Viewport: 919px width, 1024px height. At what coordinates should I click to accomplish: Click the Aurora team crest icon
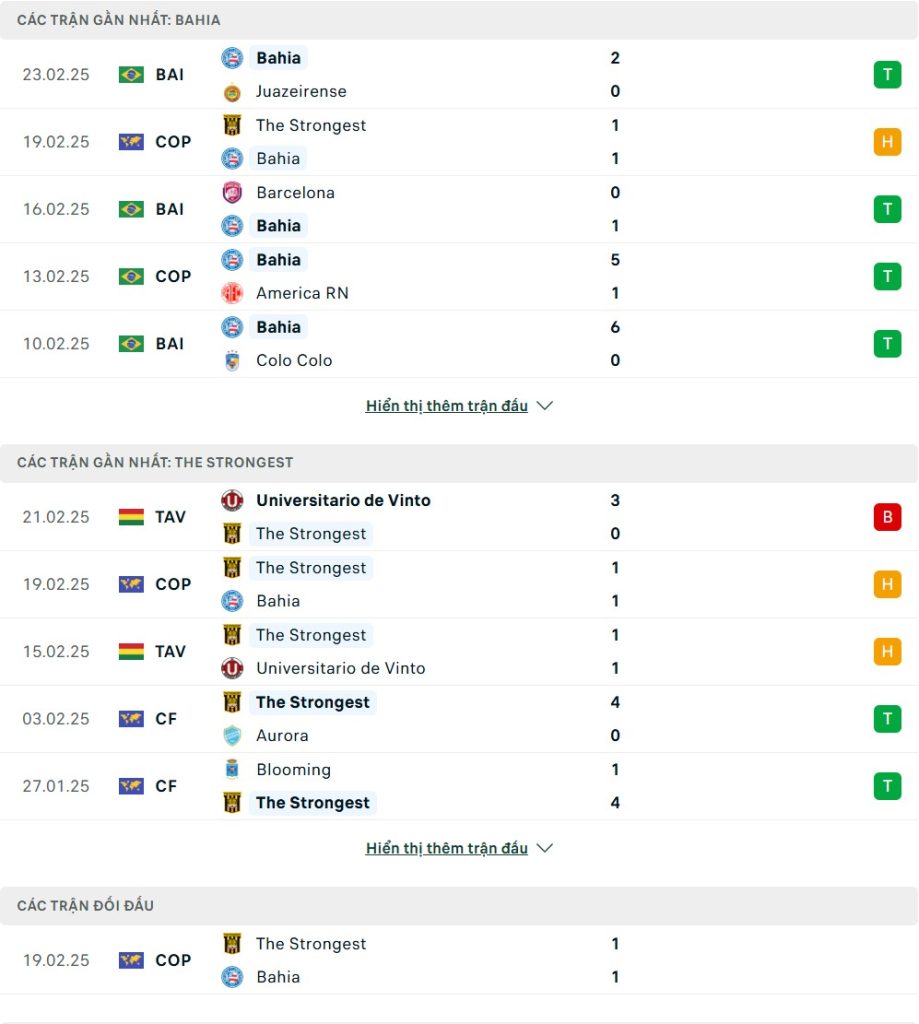coord(232,736)
